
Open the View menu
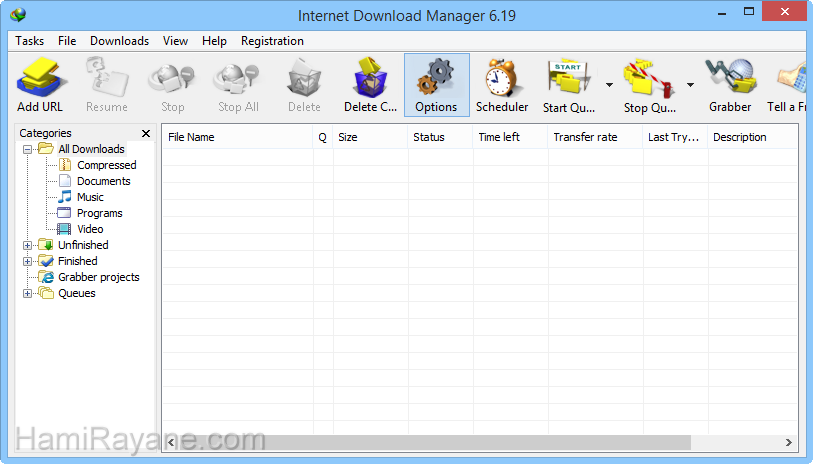[175, 41]
